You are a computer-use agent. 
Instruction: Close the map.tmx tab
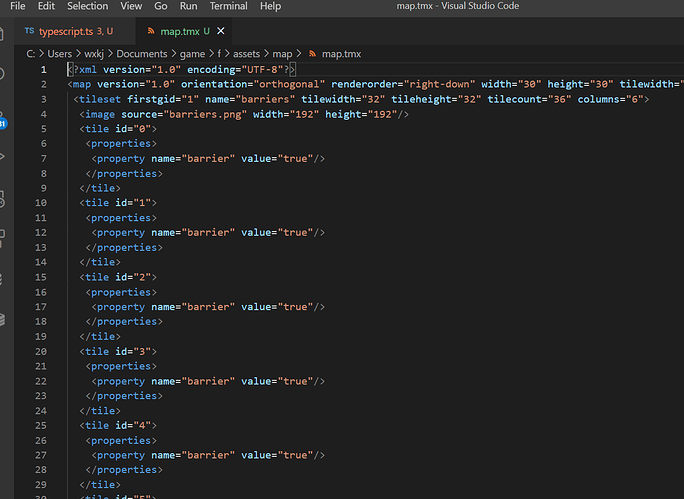click(x=221, y=31)
